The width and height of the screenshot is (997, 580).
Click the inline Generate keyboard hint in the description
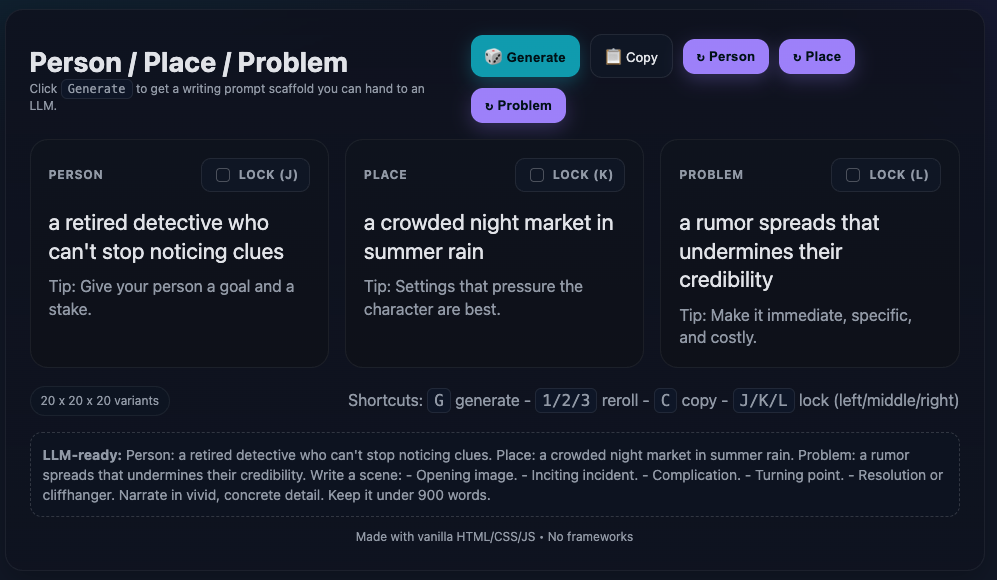click(x=97, y=88)
